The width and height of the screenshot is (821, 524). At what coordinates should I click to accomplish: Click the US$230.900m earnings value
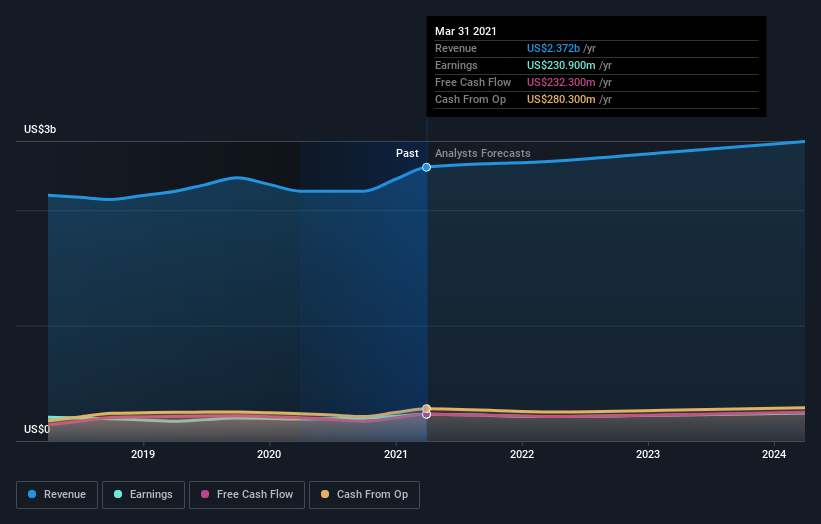pyautogui.click(x=561, y=65)
